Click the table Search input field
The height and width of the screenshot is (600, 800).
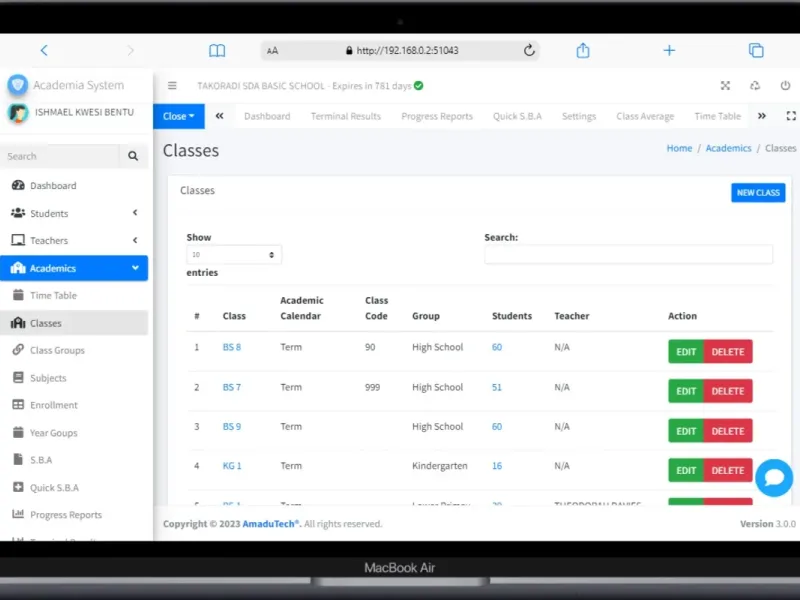tap(628, 254)
